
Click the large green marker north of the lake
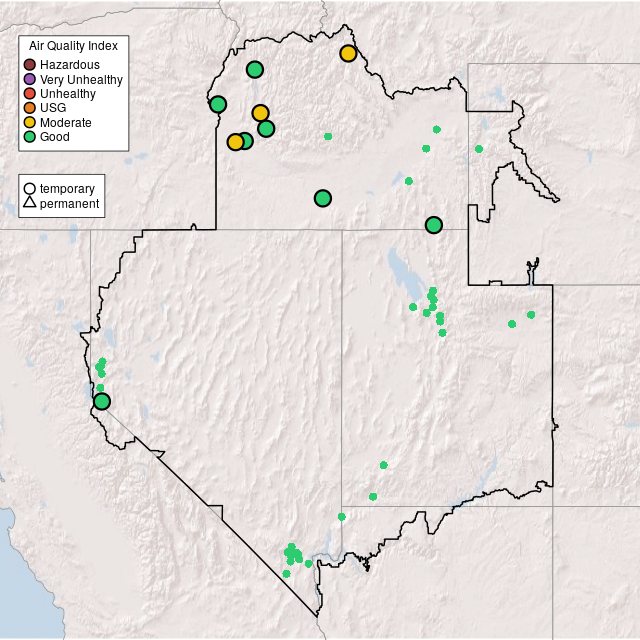pyautogui.click(x=433, y=225)
